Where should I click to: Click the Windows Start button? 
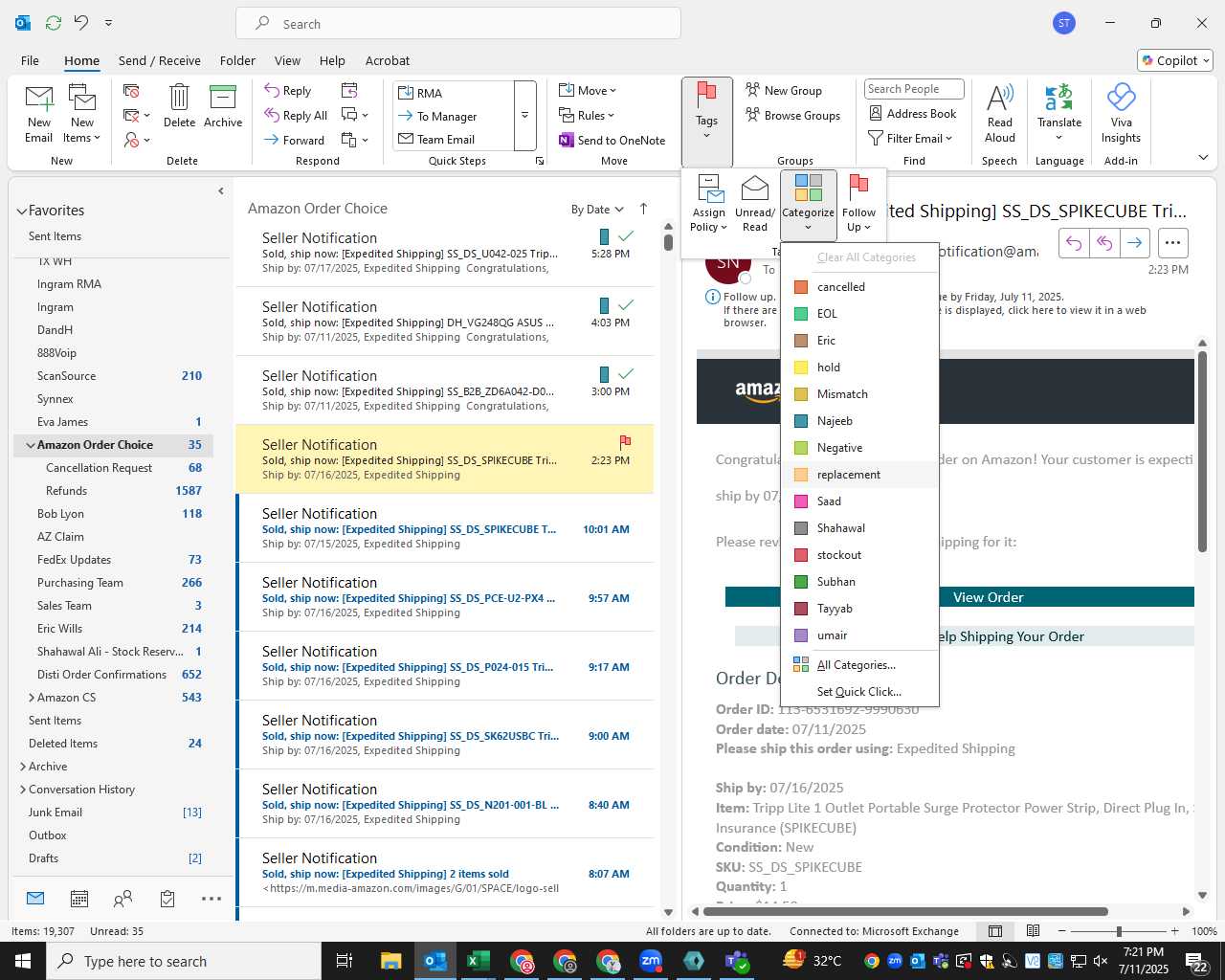coord(22,961)
